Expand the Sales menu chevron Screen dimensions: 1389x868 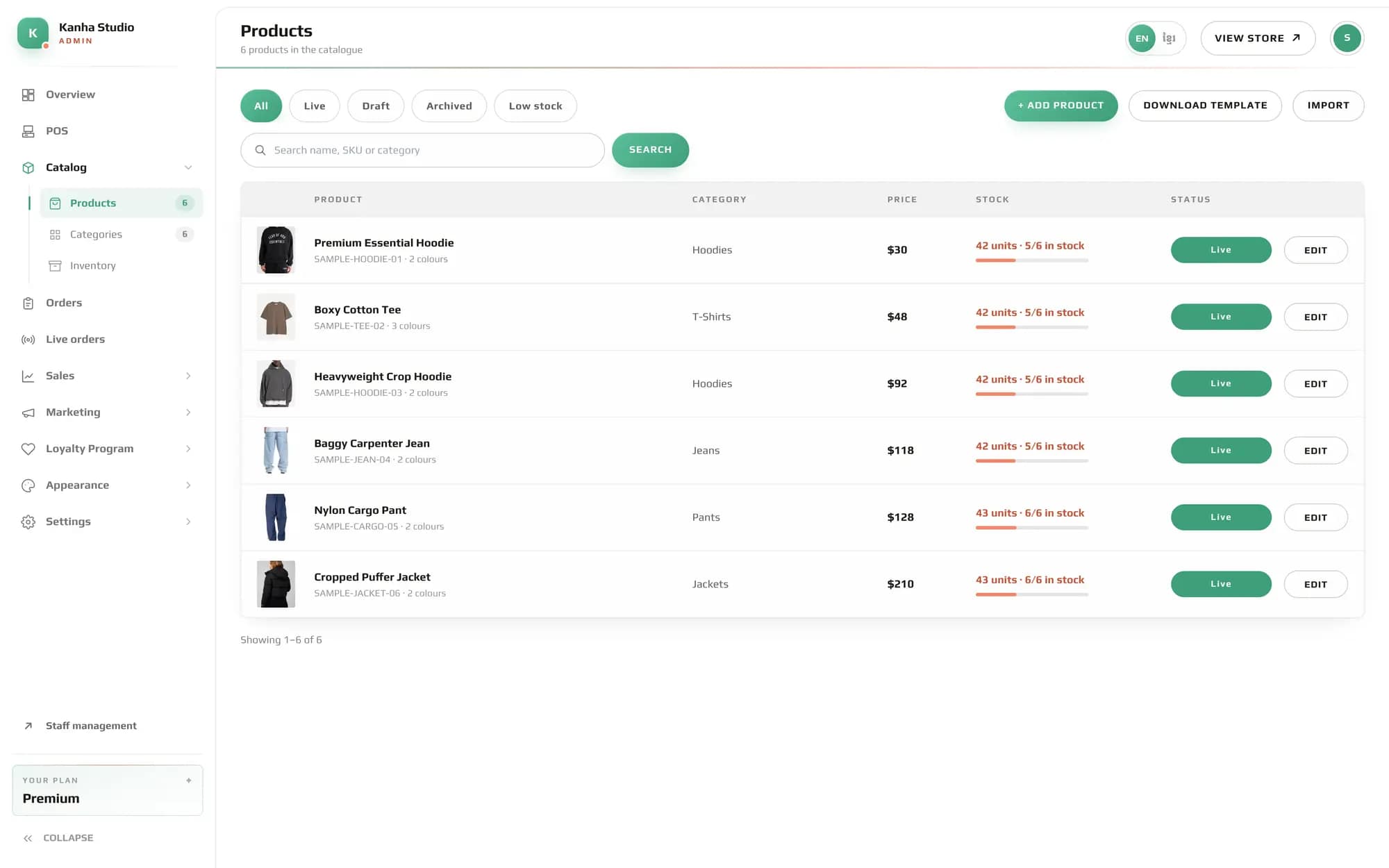[188, 376]
